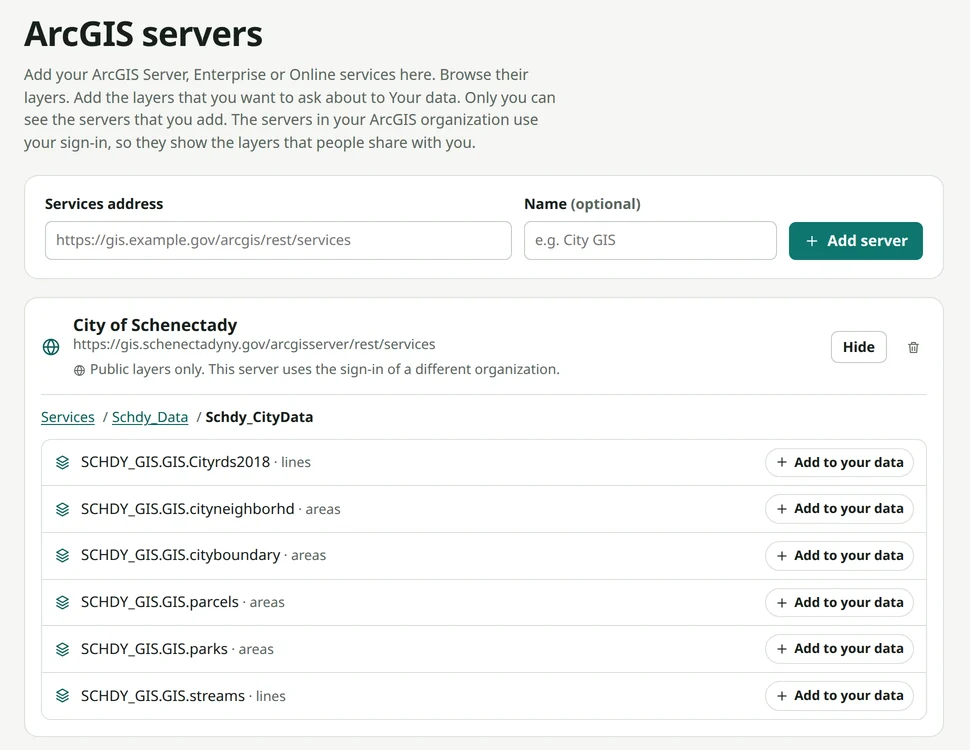
Task: Click the layer icon for SCHDY_GIS.GIS.Cityrds2018
Action: [x=62, y=462]
